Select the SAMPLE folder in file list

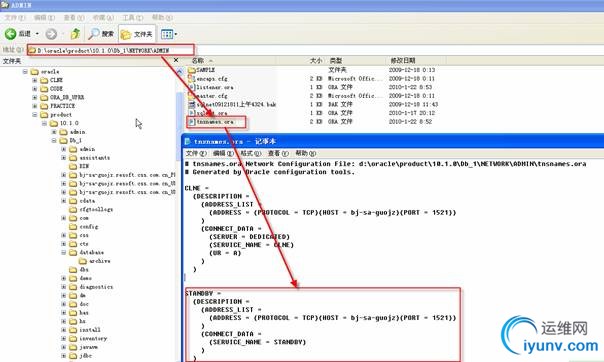click(201, 70)
